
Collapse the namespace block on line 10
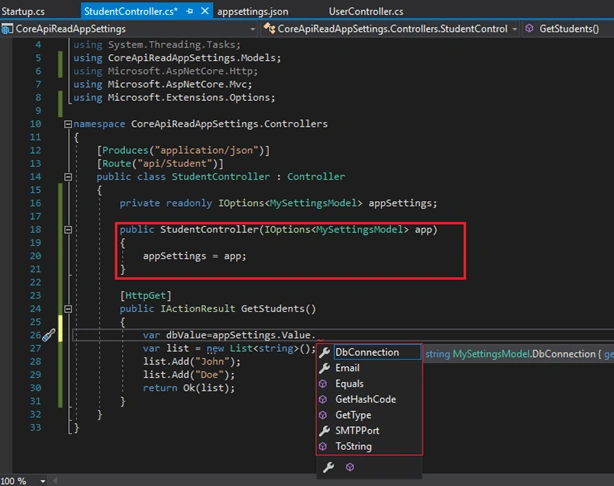pos(68,124)
